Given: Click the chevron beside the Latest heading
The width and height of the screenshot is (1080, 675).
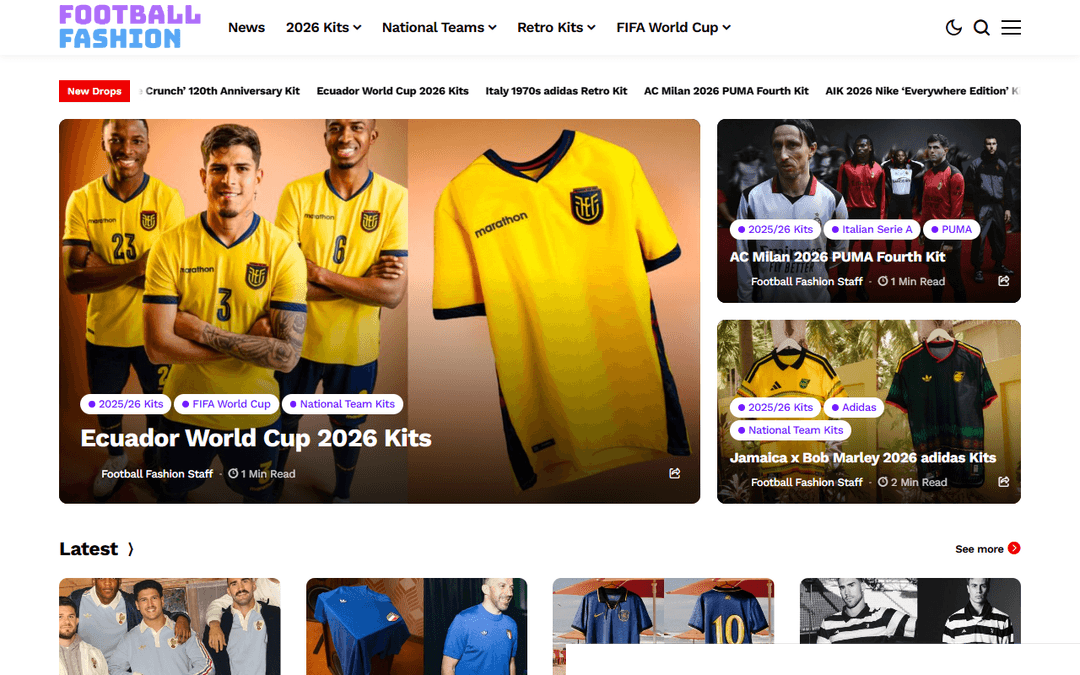Looking at the screenshot, I should click(130, 549).
